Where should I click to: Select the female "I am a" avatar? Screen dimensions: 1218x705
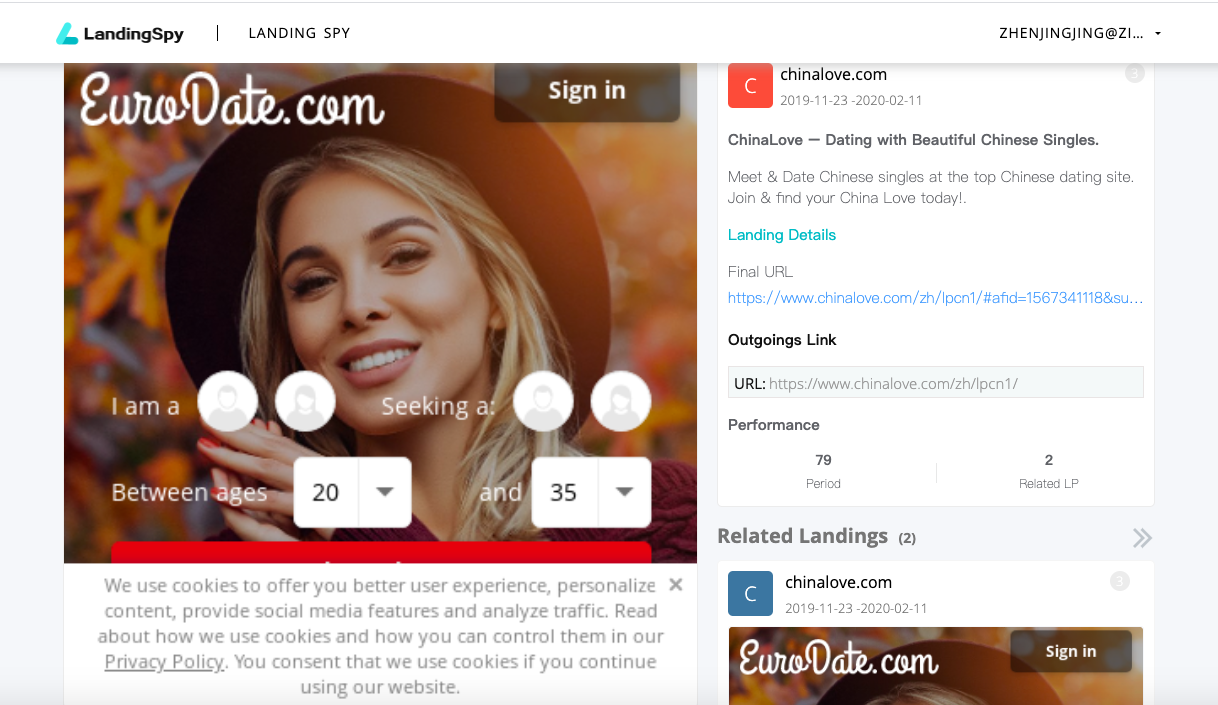click(x=305, y=402)
